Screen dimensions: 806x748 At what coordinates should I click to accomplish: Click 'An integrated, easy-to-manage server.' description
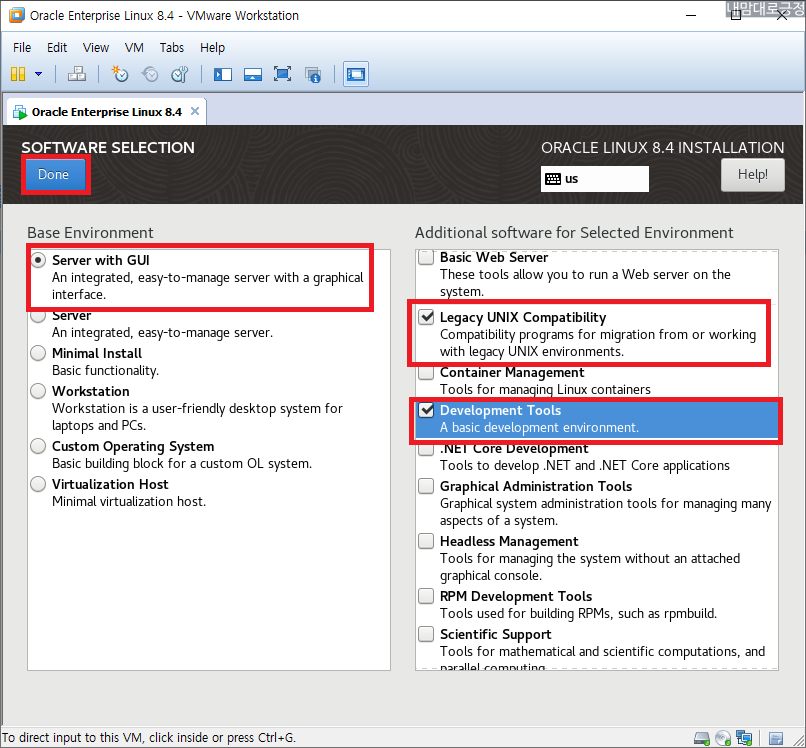162,333
